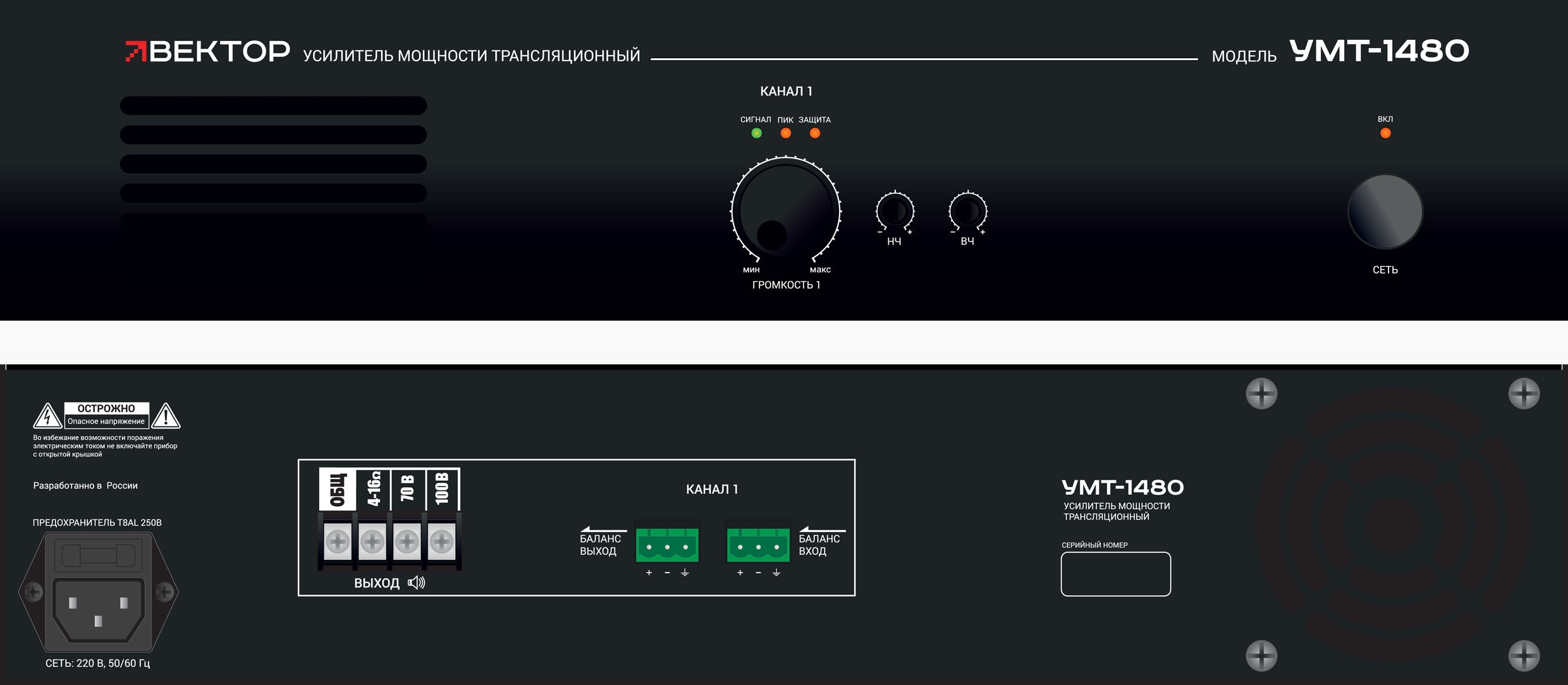
Task: Click the 4-16Ω terminal screw
Action: (372, 541)
